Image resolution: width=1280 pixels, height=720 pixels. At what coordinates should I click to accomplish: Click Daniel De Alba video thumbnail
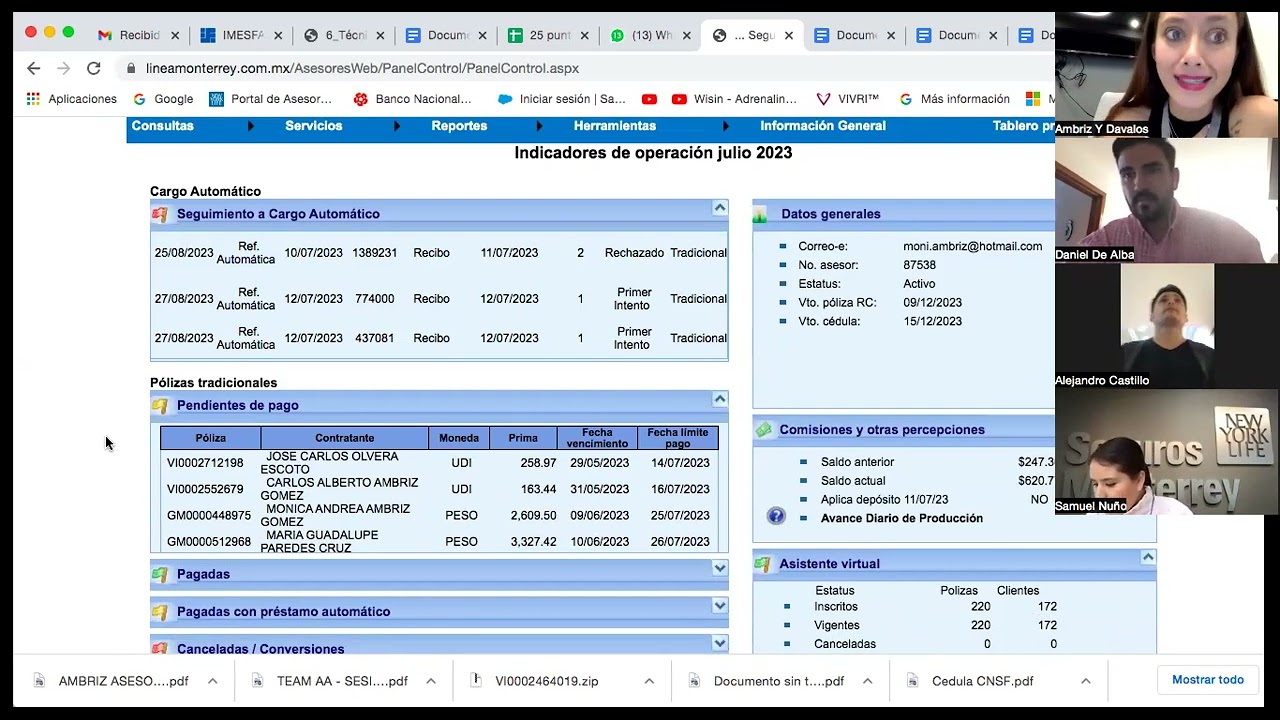coord(1166,200)
